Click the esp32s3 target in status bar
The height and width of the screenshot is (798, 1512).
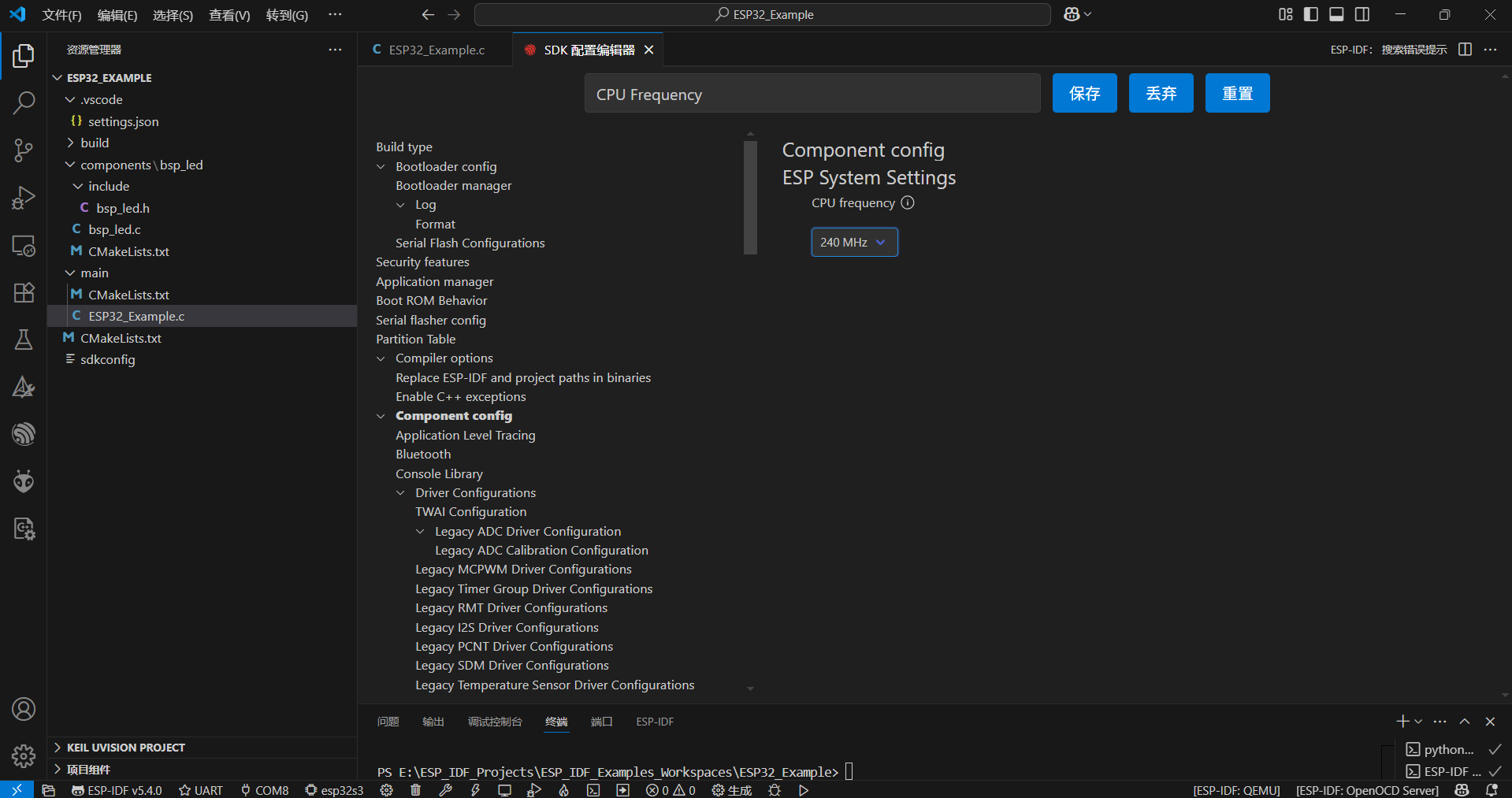pos(334,790)
